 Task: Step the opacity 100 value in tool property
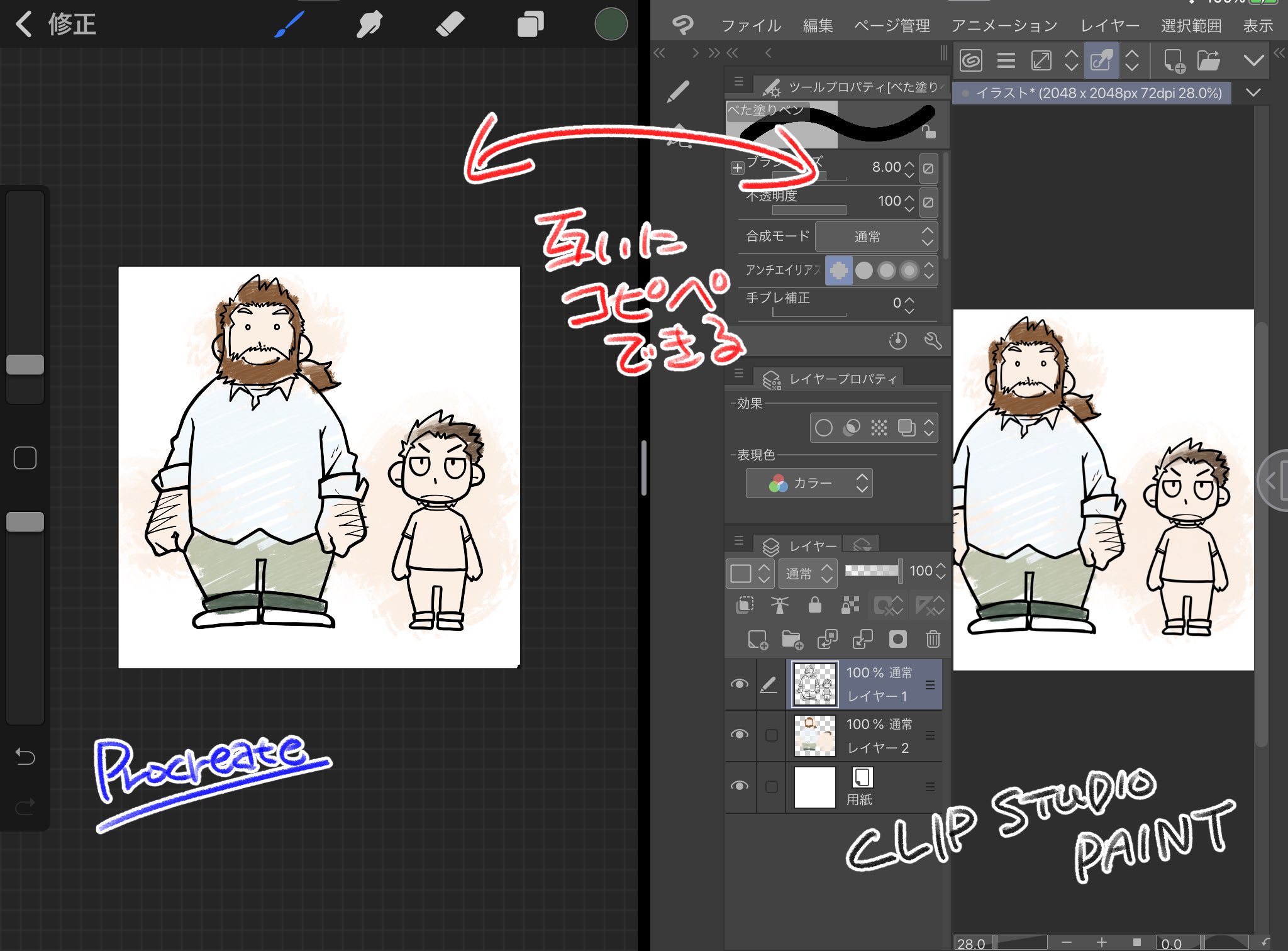coord(909,202)
